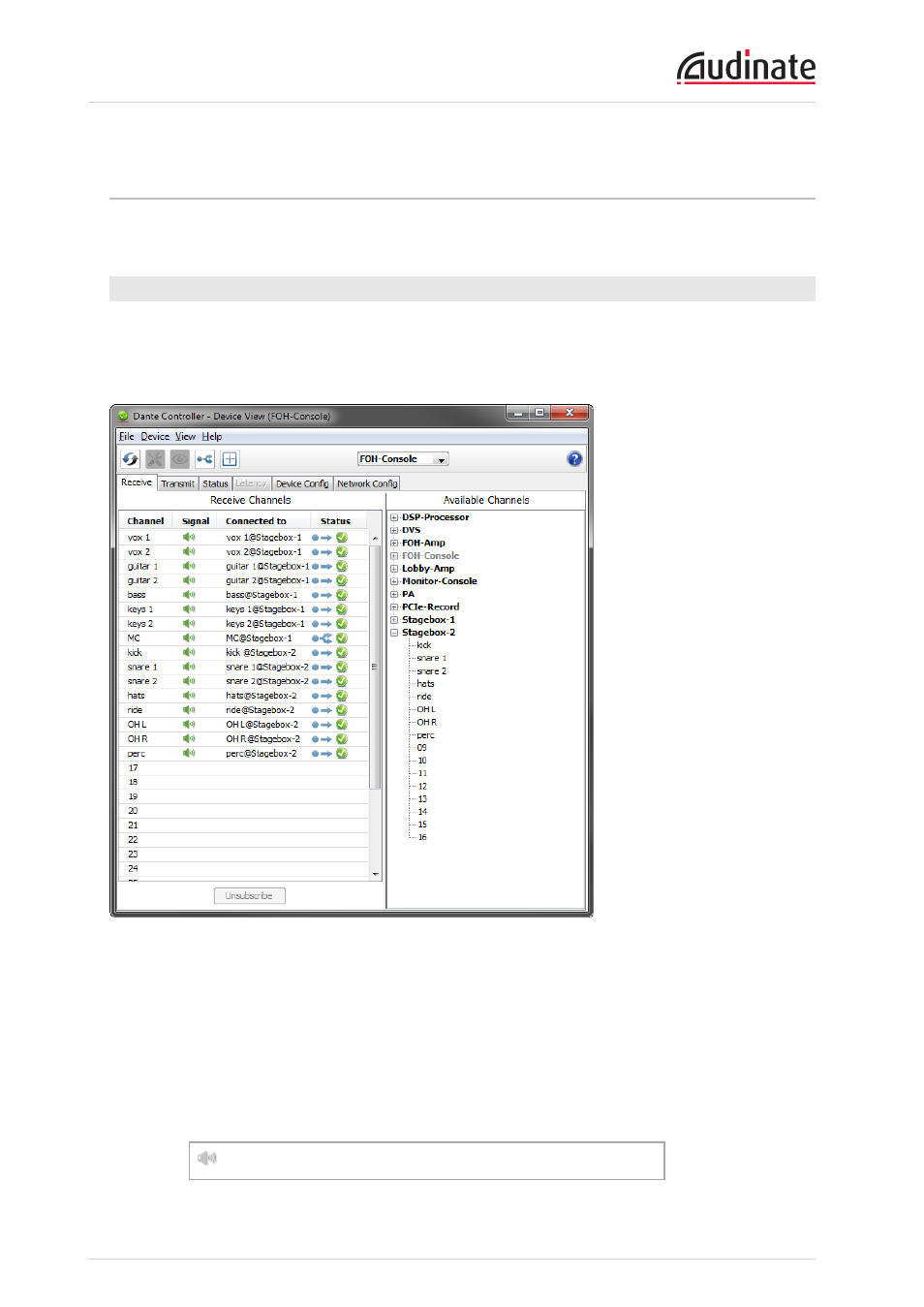Collapse the Stagebox-2 tree node

[394, 633]
